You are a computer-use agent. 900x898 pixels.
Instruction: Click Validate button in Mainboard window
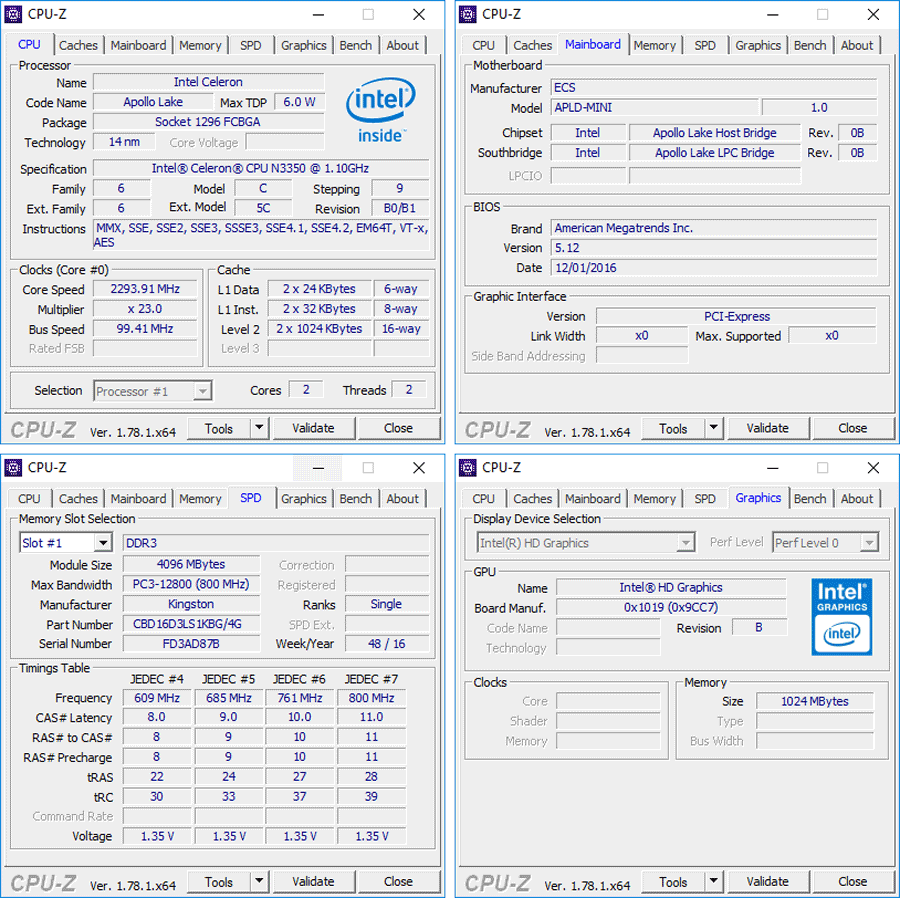click(768, 428)
